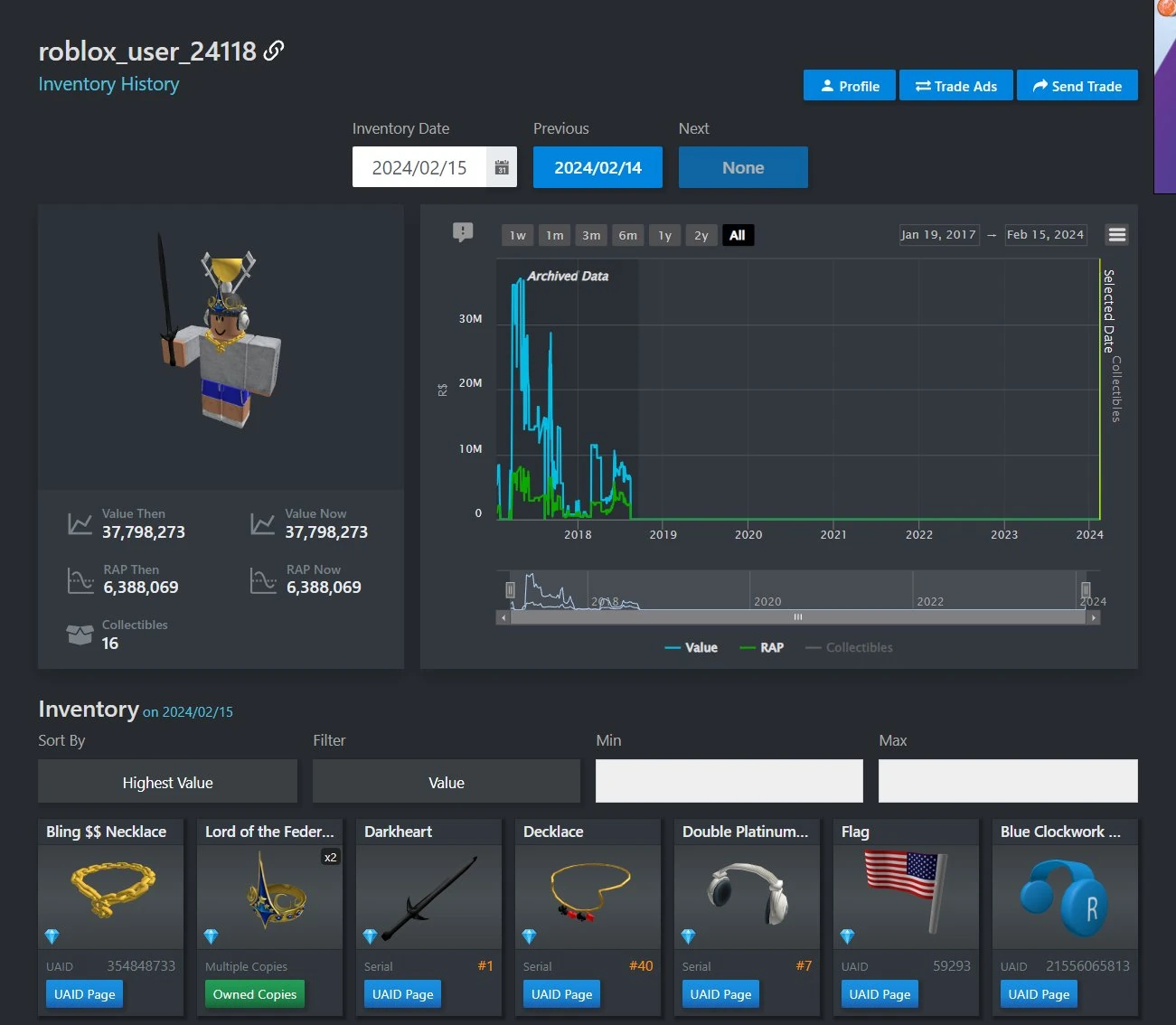Click the navigator scrollbar left arrow
Screen dimensions: 1176x1025
[x=503, y=617]
